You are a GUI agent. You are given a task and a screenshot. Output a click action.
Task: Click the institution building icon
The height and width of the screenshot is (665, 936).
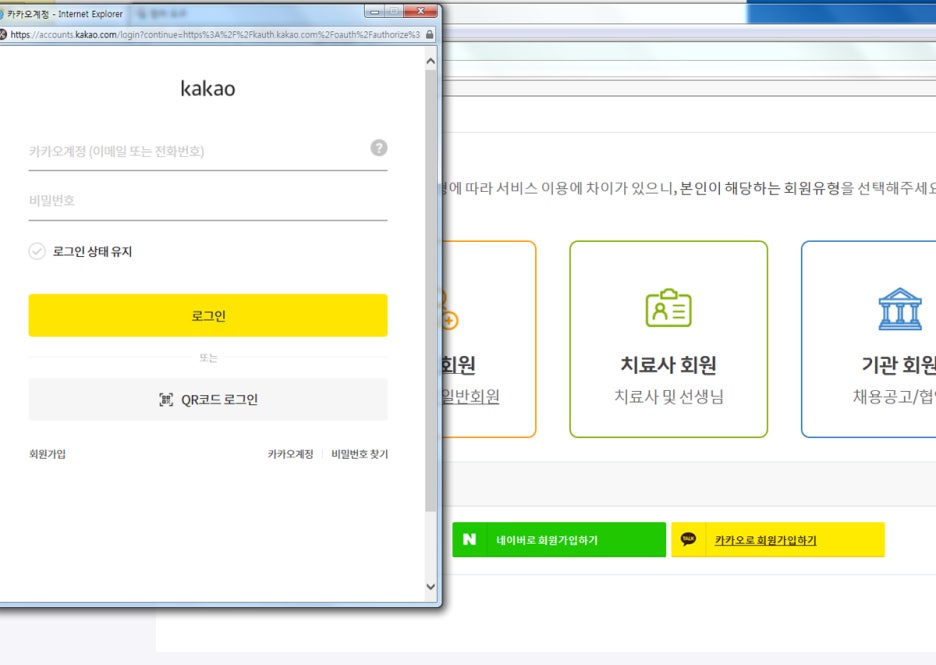click(x=899, y=309)
